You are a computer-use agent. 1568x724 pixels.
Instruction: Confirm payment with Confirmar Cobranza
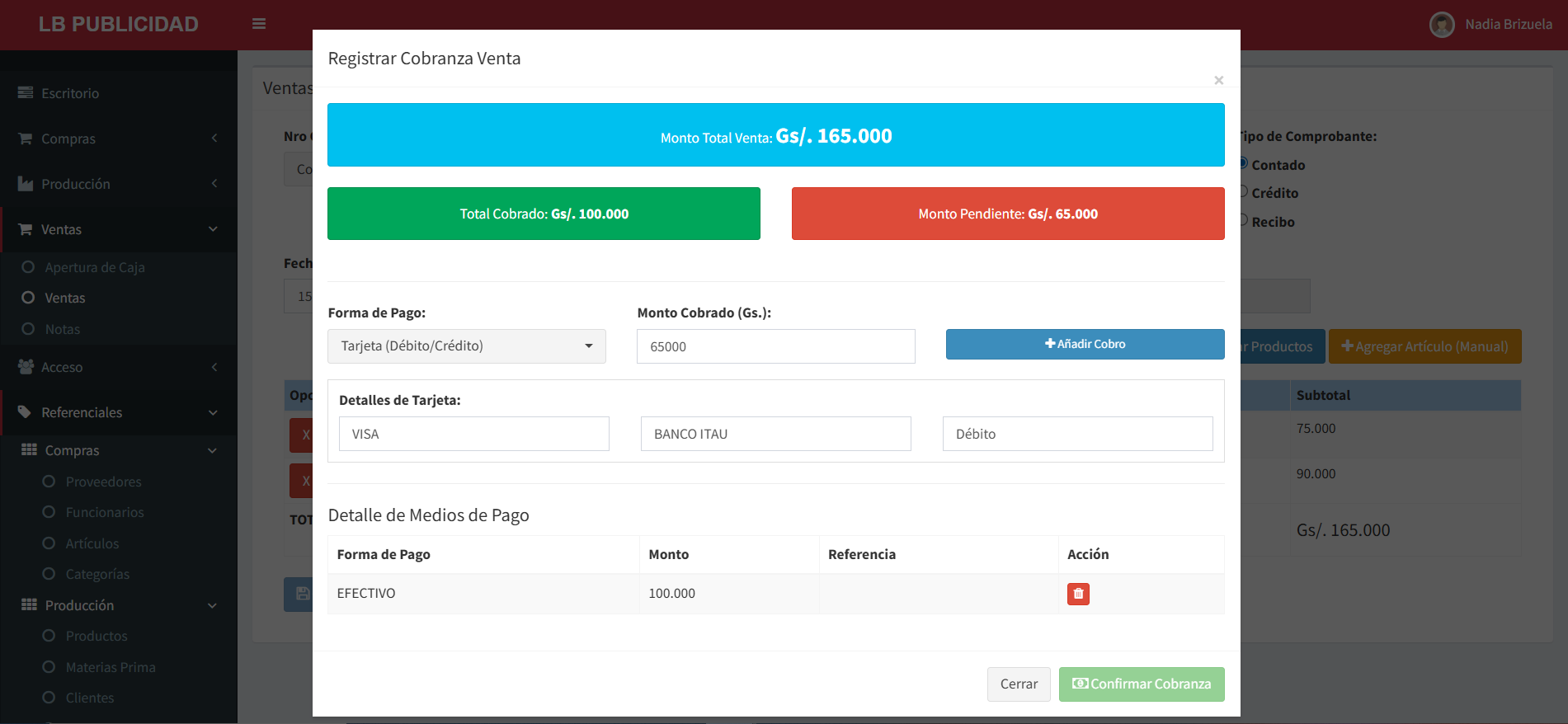1142,684
